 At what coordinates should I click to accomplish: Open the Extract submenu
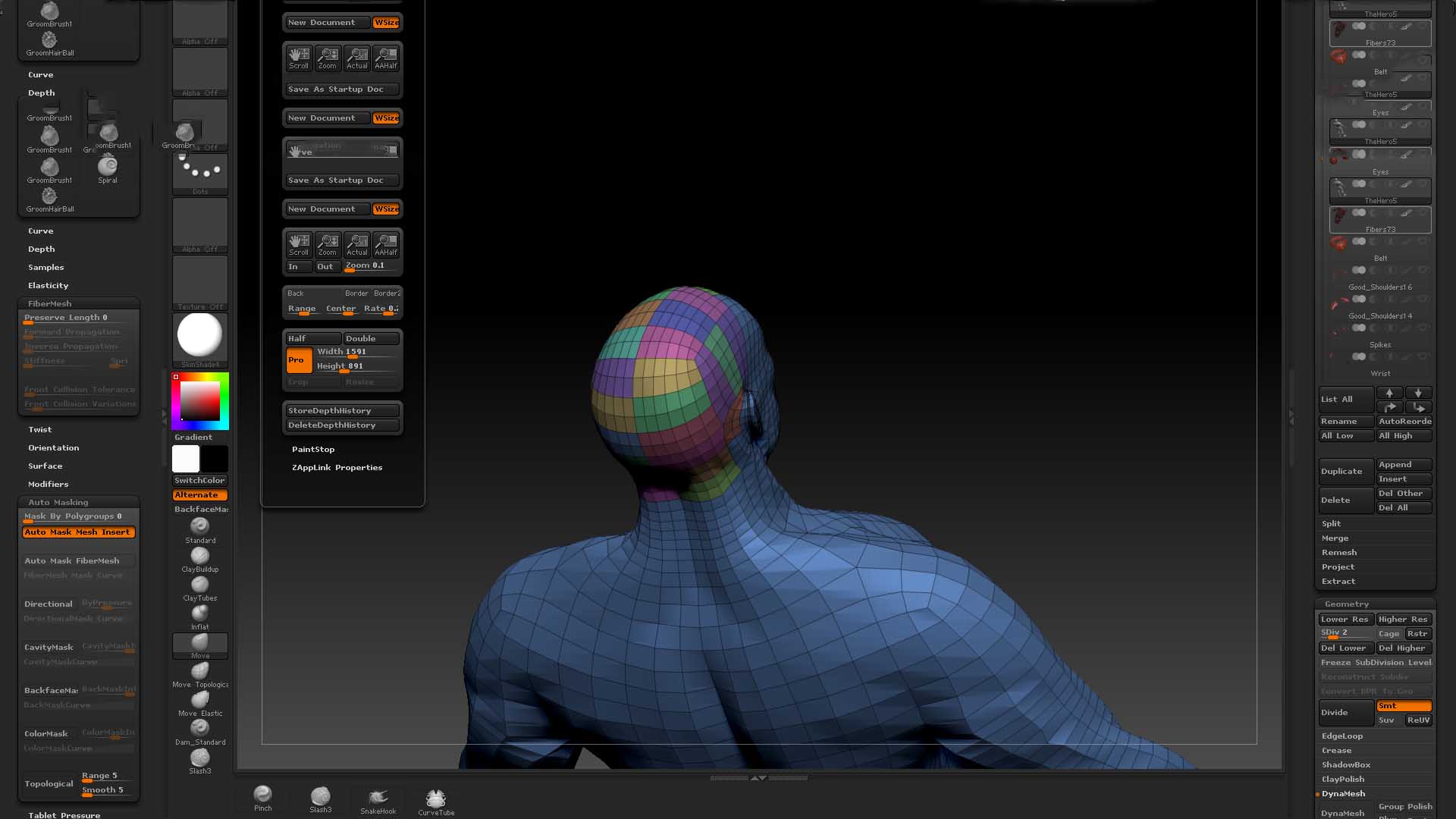1338,582
